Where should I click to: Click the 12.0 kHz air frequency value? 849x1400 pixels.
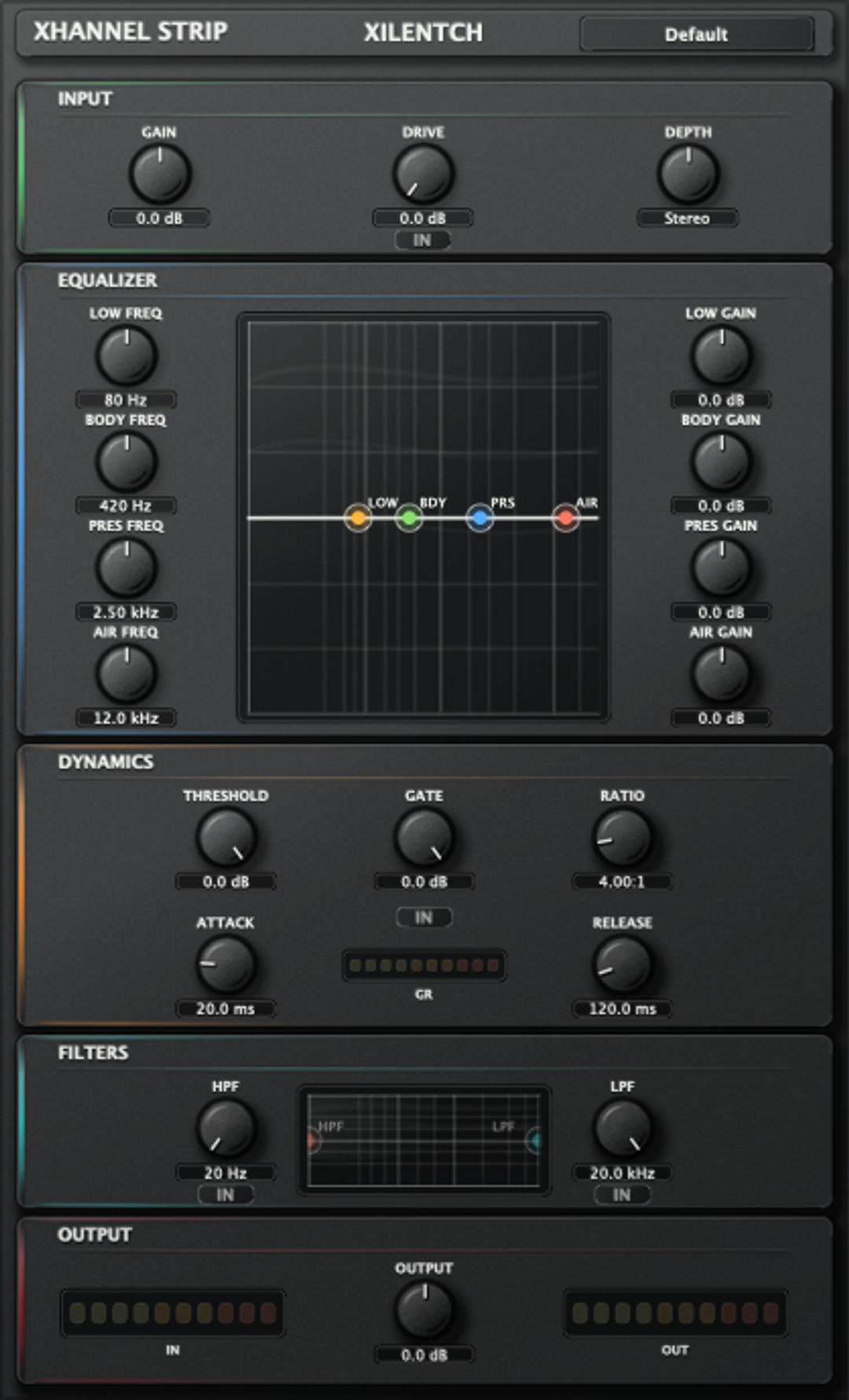pos(126,718)
